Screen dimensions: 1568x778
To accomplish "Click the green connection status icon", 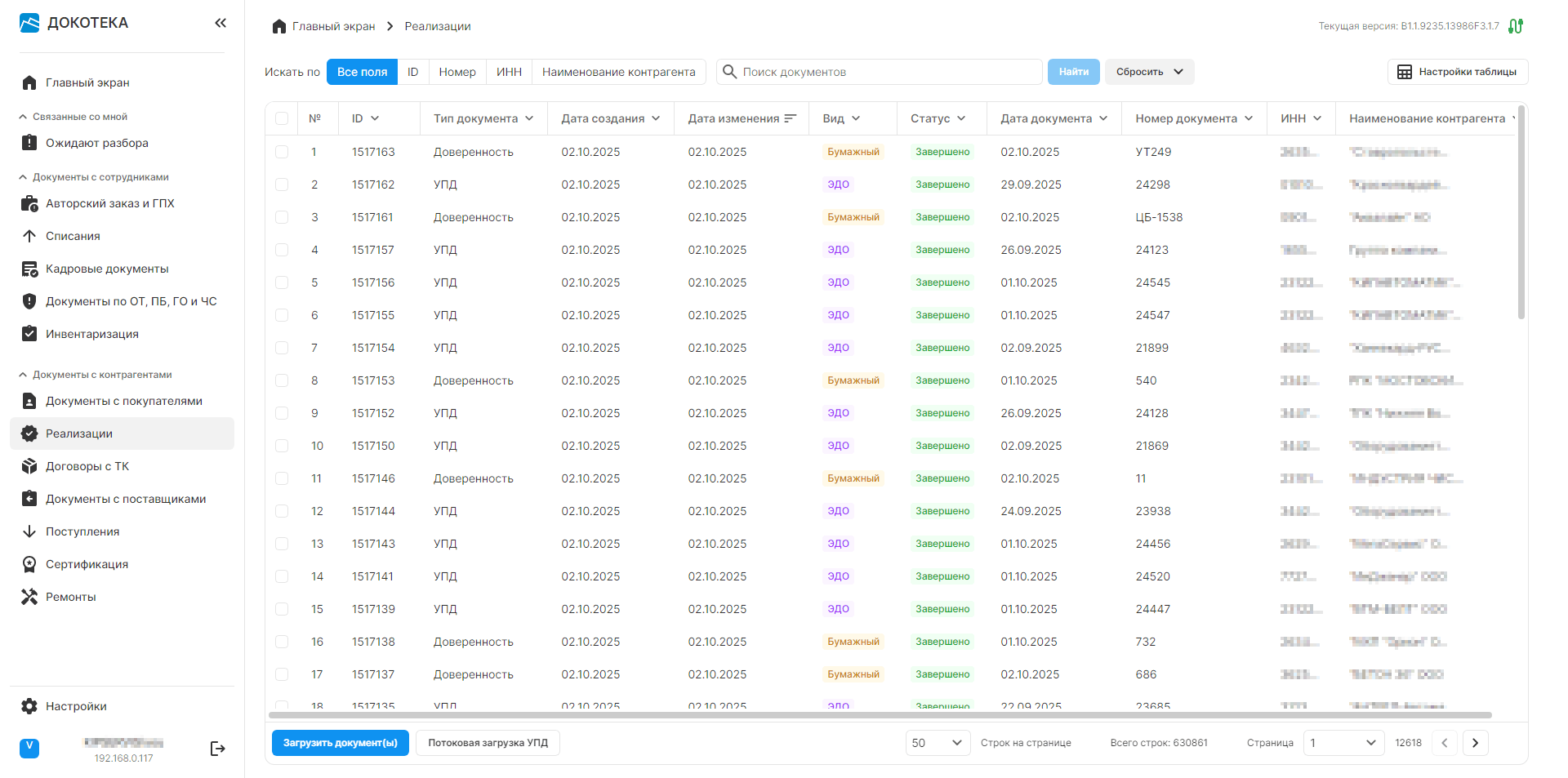I will [1516, 26].
